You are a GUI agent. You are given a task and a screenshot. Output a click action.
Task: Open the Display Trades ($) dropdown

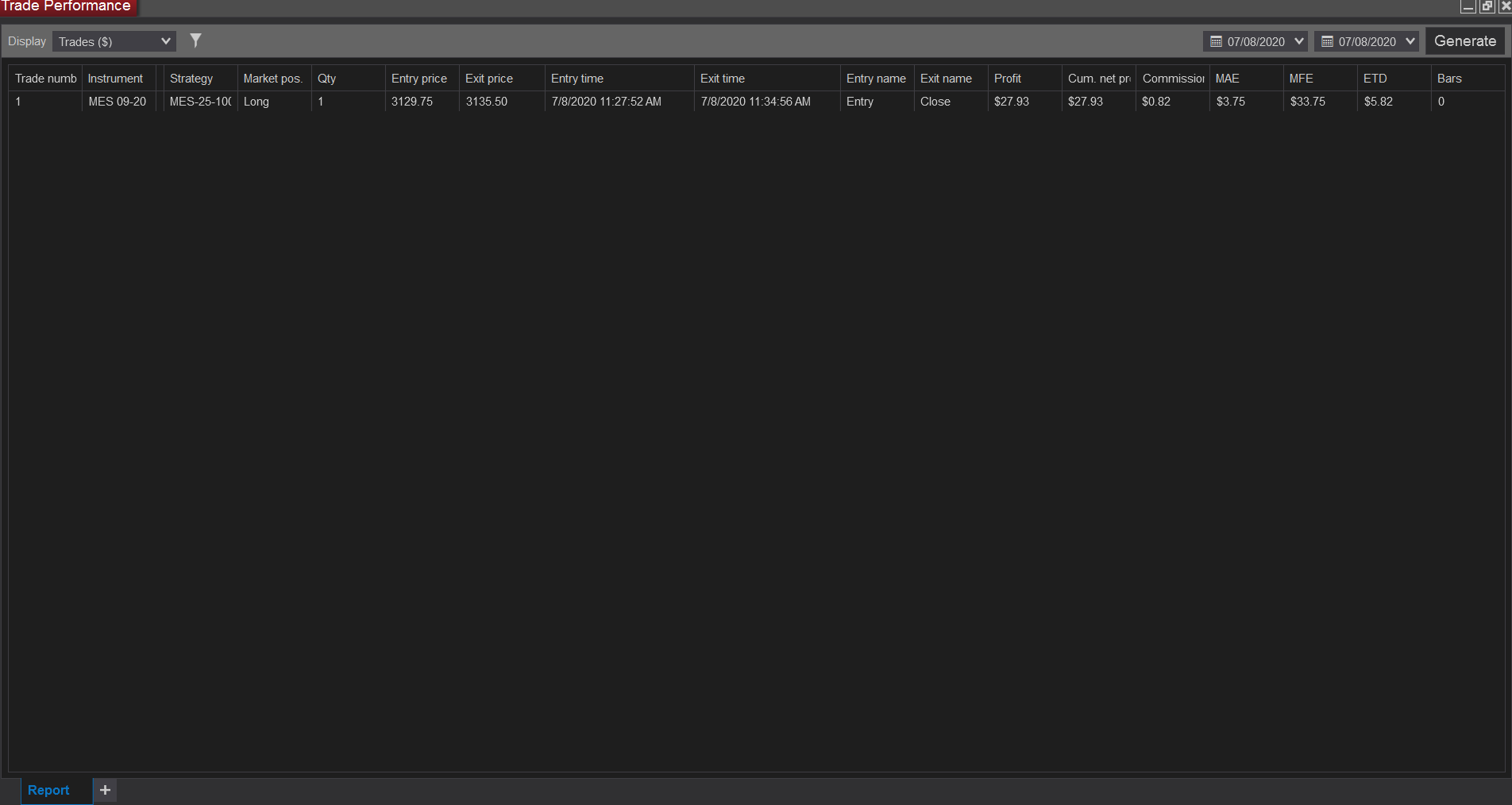[x=114, y=41]
